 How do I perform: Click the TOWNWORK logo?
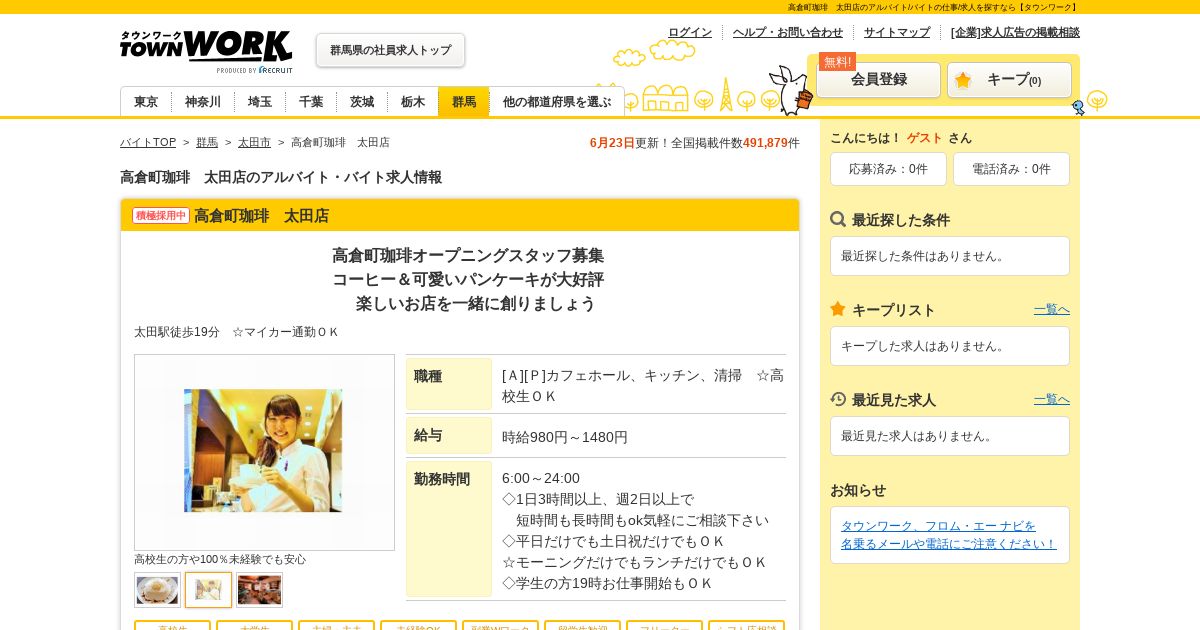[206, 51]
